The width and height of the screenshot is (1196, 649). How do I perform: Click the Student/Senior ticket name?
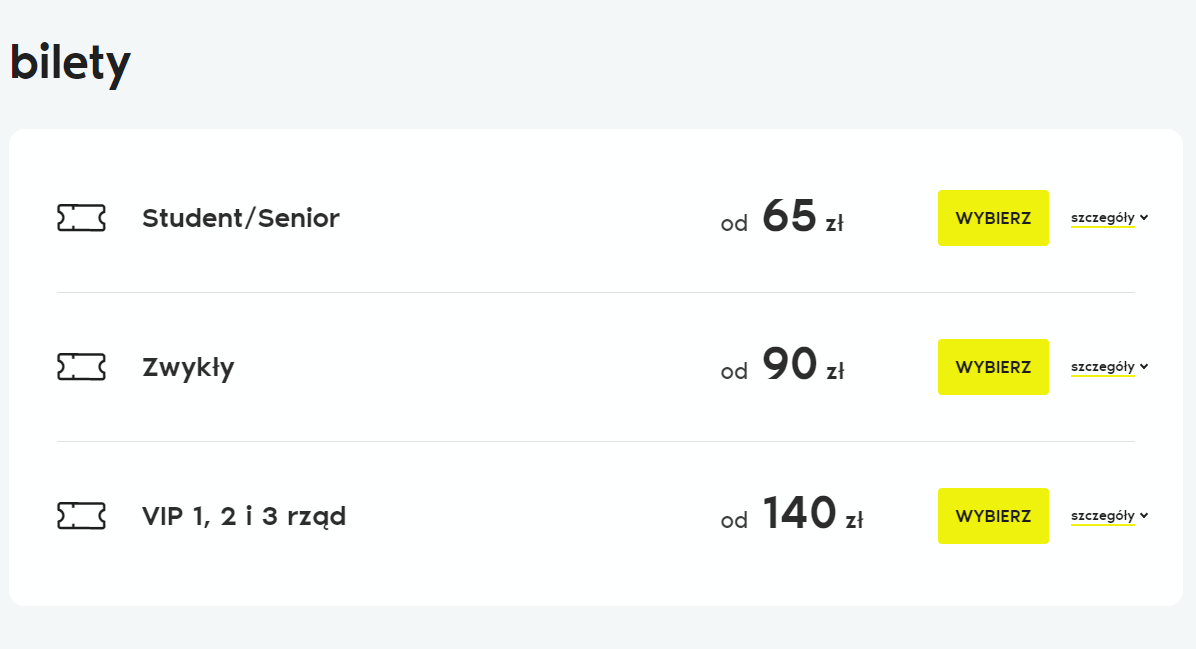point(241,218)
